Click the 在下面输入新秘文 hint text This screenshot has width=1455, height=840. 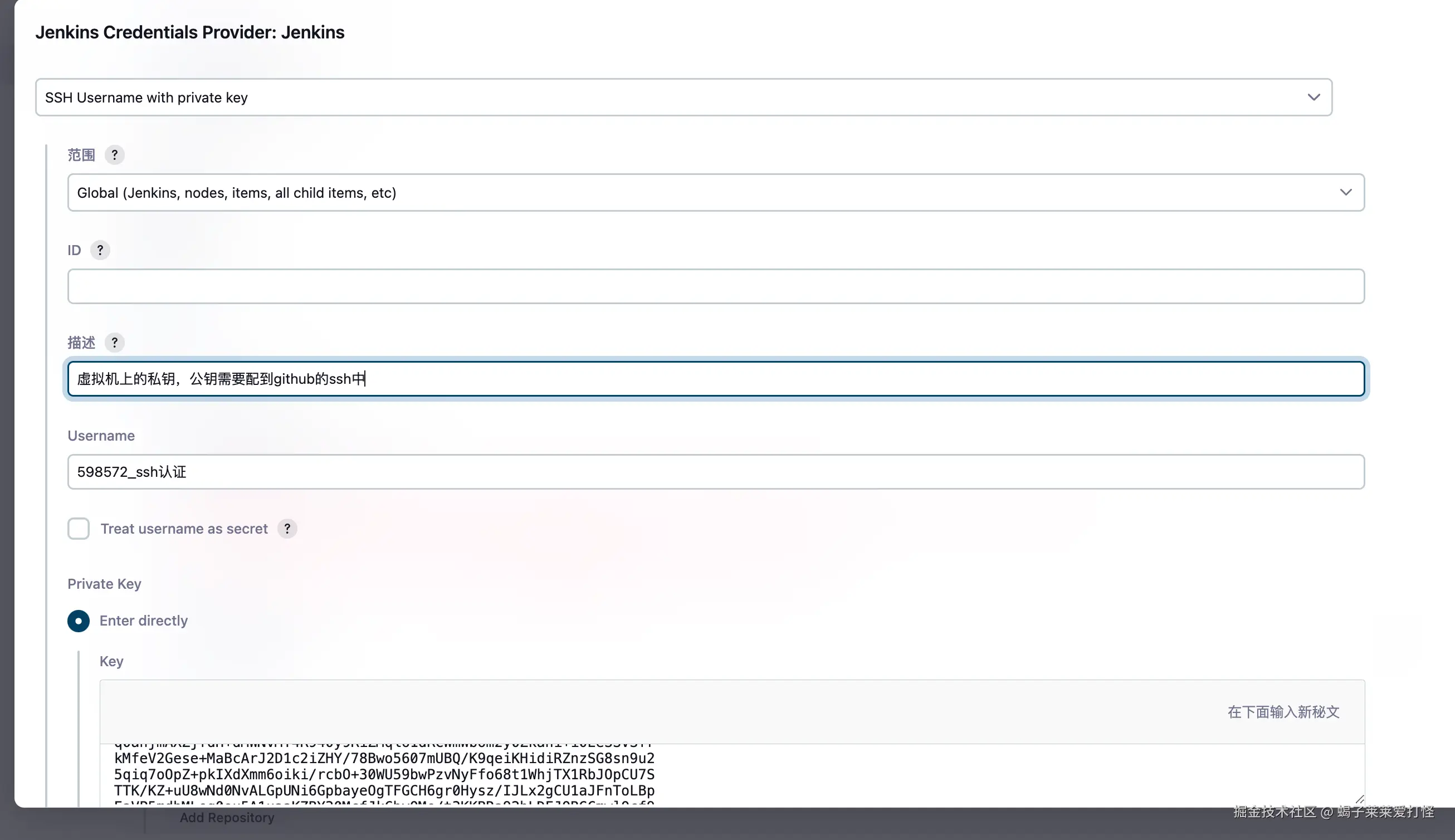[1283, 712]
